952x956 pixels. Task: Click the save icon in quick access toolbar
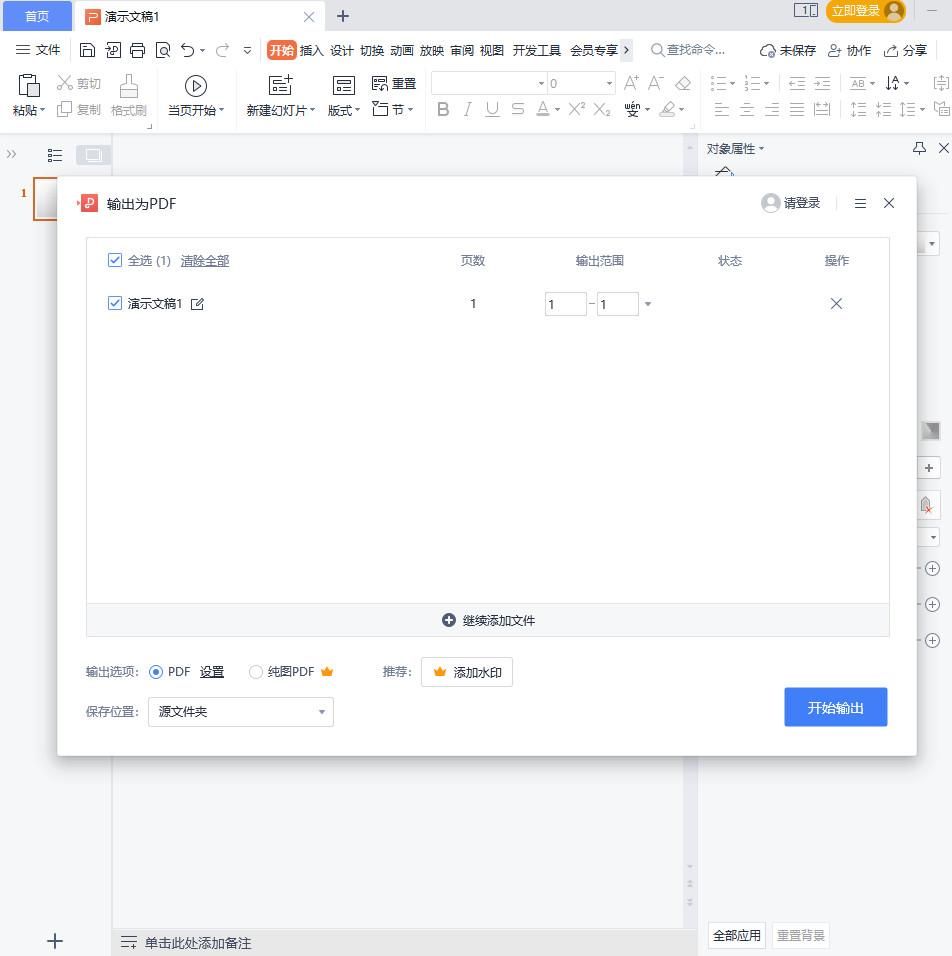tap(87, 50)
